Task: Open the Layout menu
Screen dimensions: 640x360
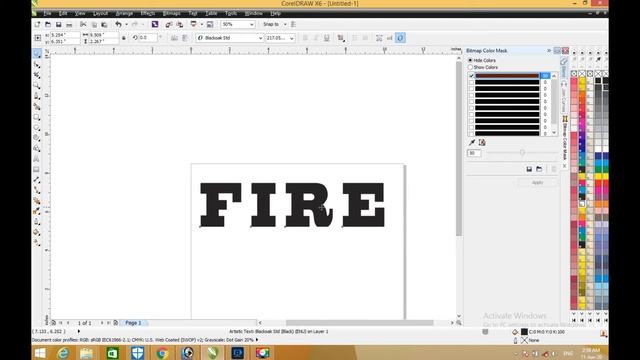Action: [100, 13]
